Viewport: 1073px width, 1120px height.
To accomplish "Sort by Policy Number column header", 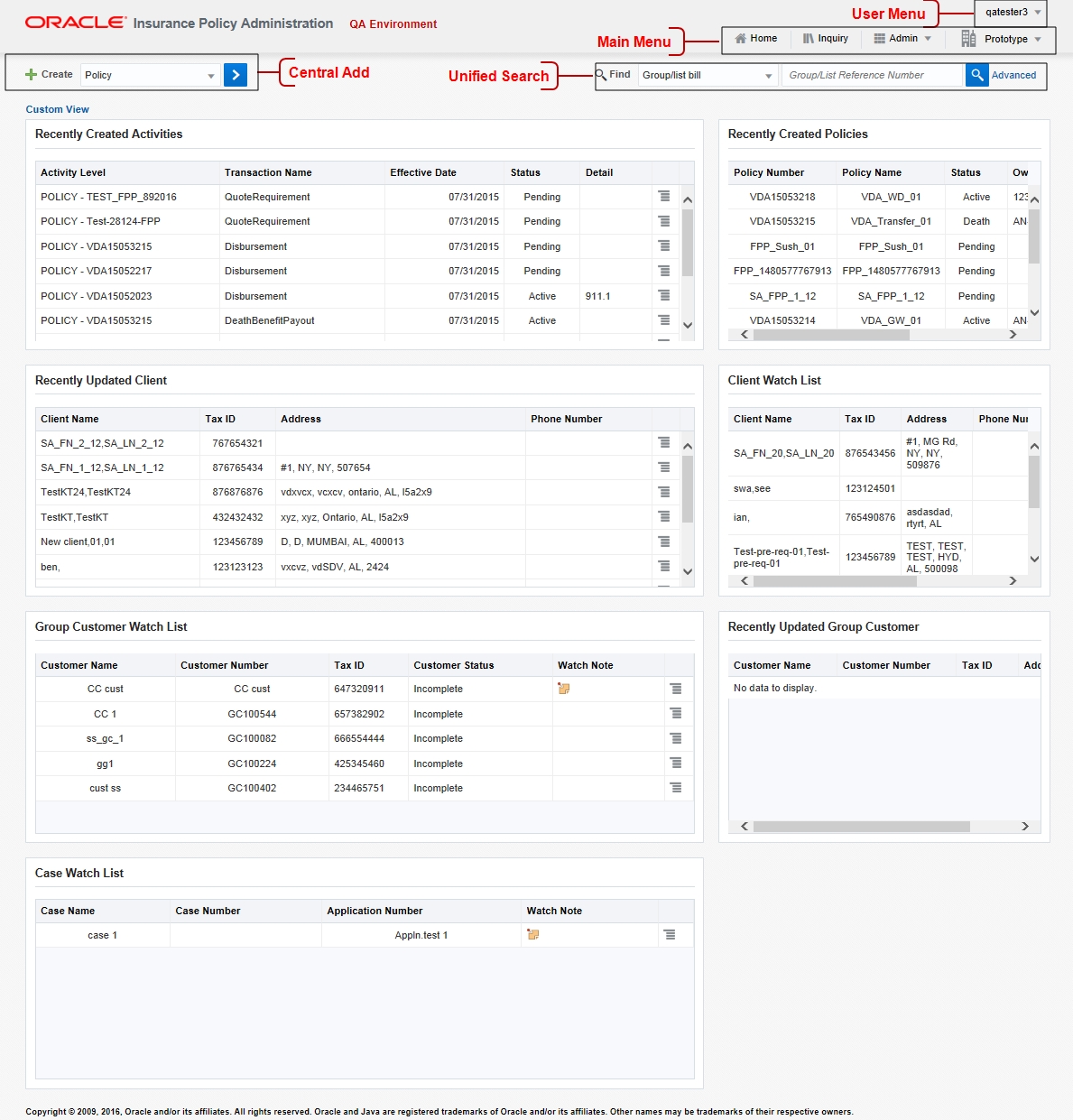I will 769,172.
